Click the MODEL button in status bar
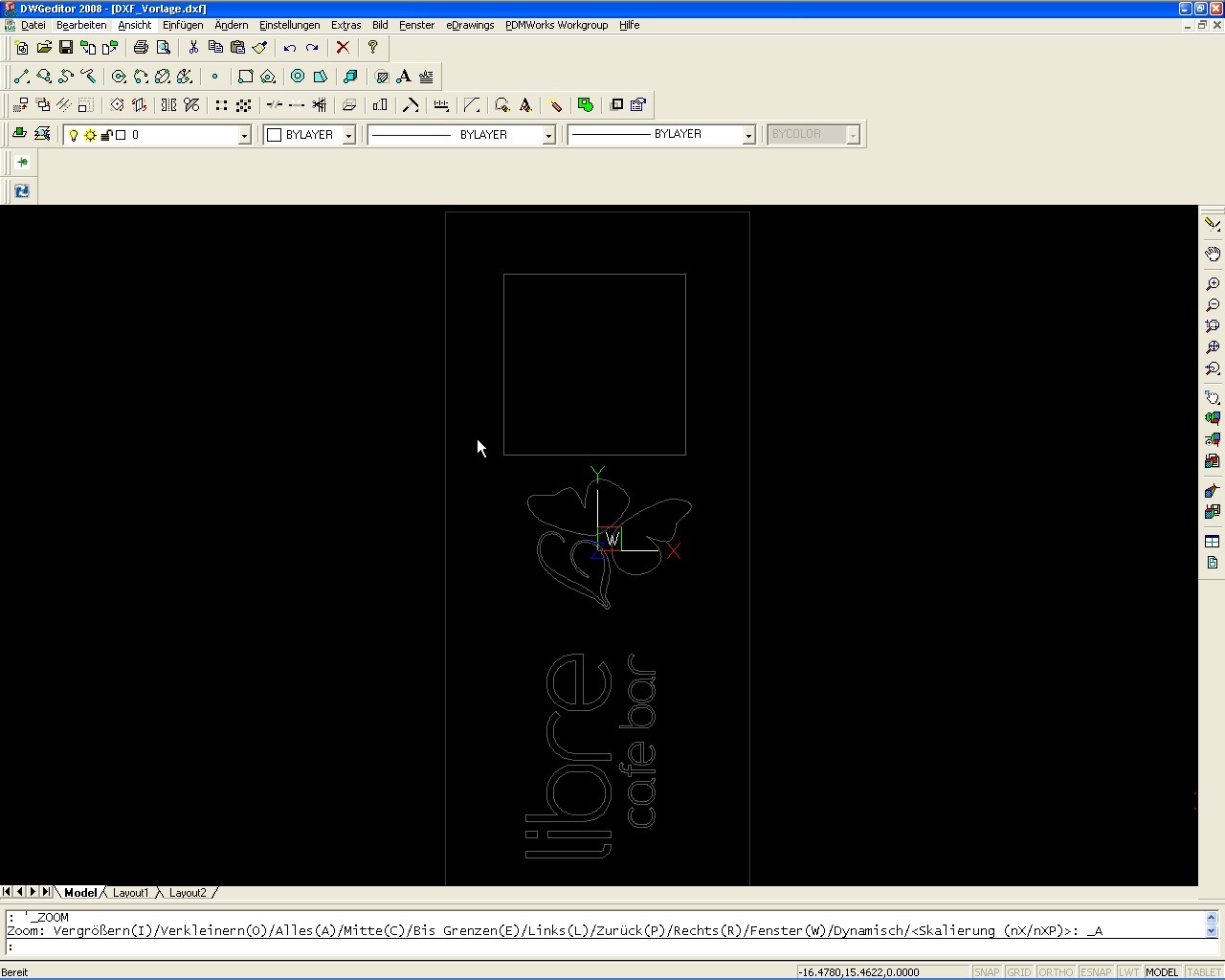The image size is (1225, 980). pyautogui.click(x=1162, y=972)
